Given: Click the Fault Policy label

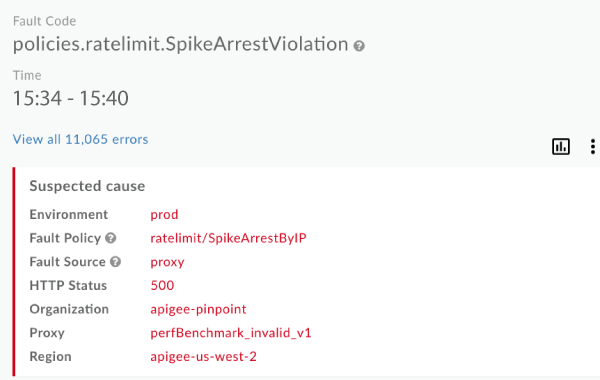Looking at the screenshot, I should [65, 238].
